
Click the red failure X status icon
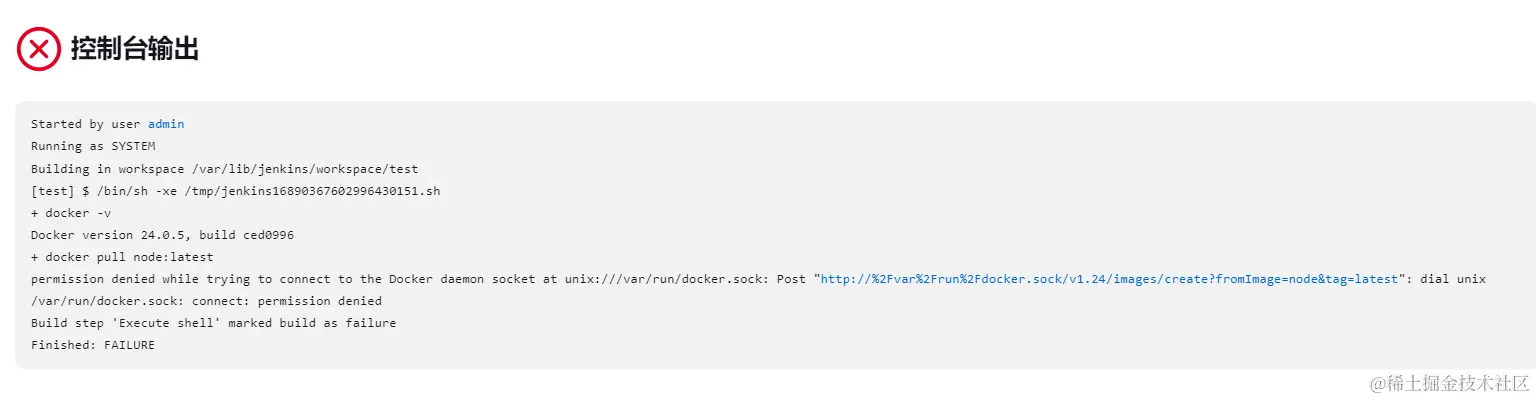[39, 48]
